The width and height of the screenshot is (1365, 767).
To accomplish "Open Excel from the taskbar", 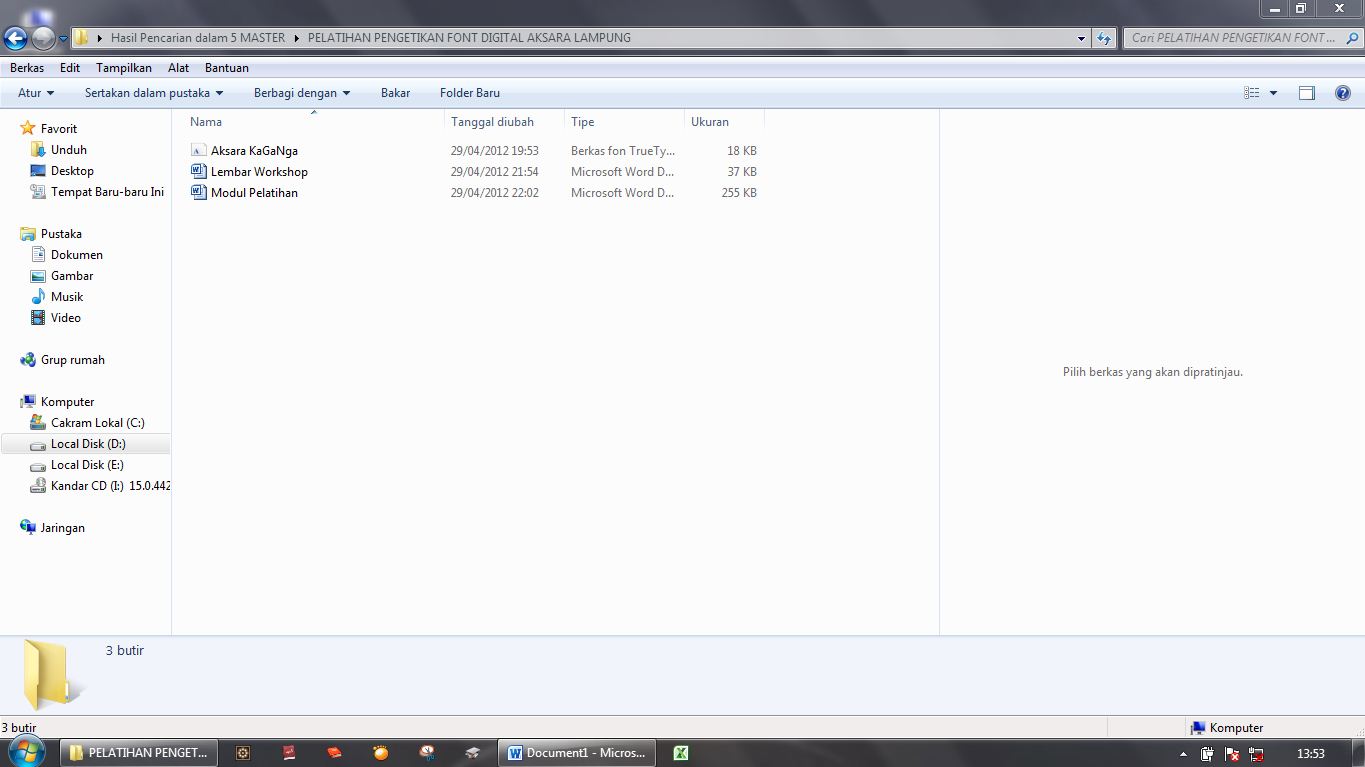I will [680, 752].
